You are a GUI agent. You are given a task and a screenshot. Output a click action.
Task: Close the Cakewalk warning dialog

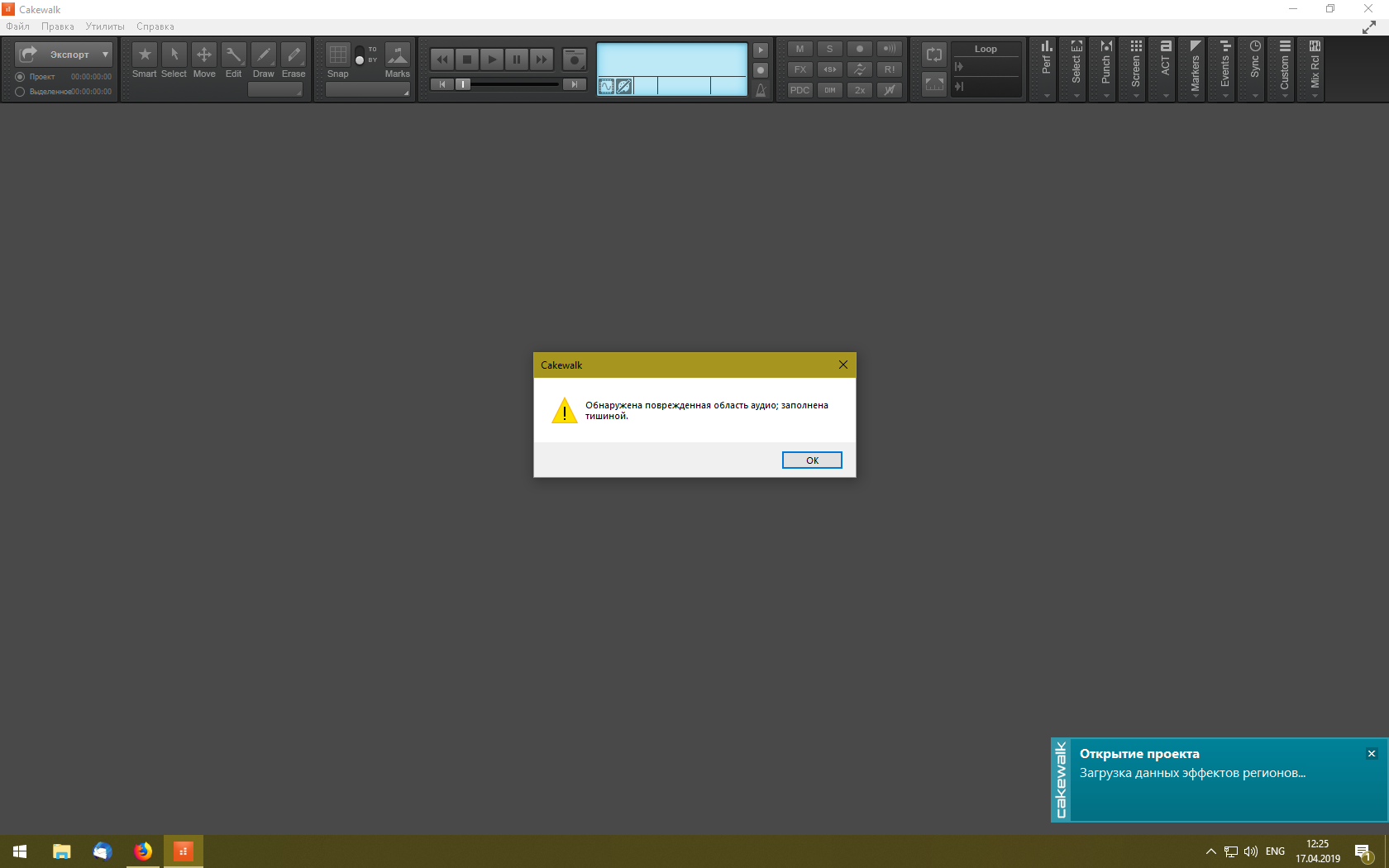843,365
